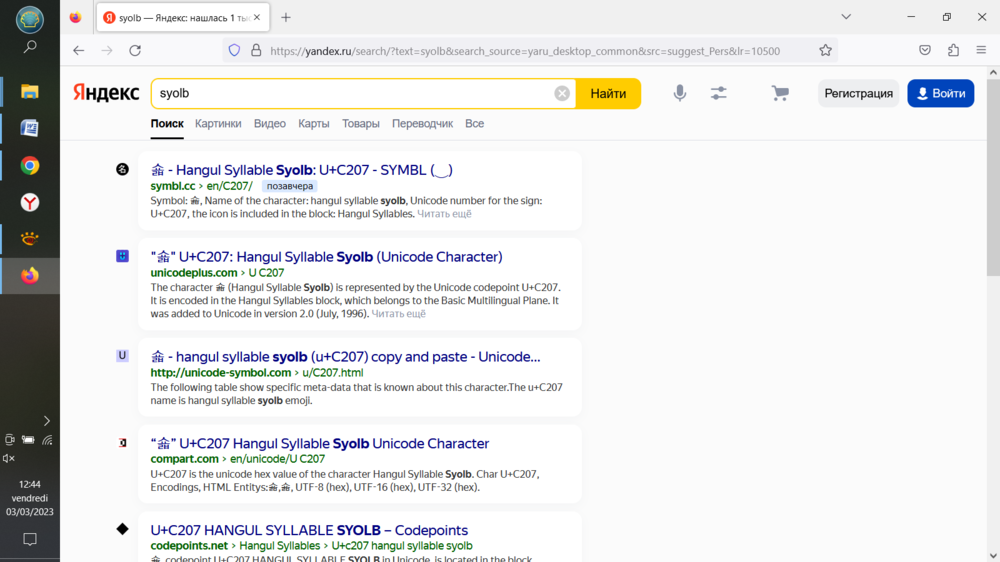The image size is (1000, 562).
Task: Switch to the Переводчик tab
Action: pos(422,124)
